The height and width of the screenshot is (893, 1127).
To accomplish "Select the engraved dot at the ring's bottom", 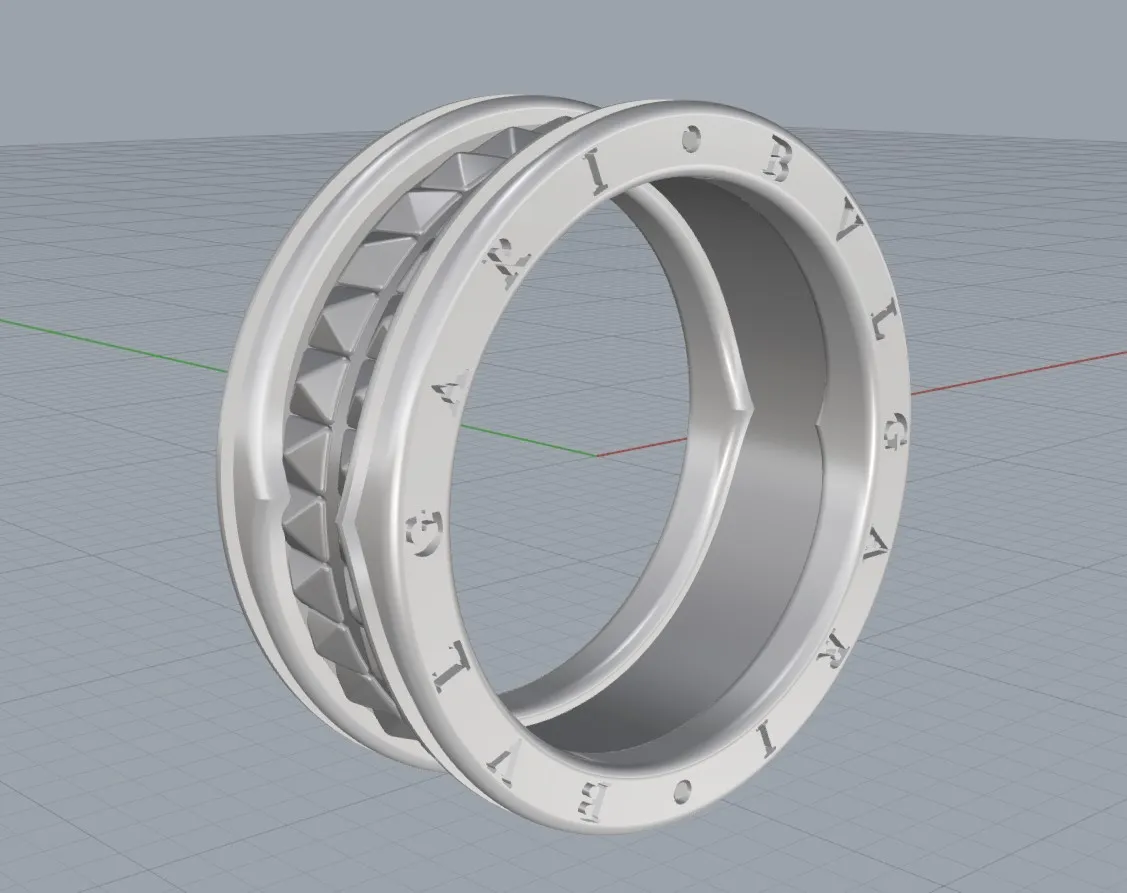I will coord(682,793).
